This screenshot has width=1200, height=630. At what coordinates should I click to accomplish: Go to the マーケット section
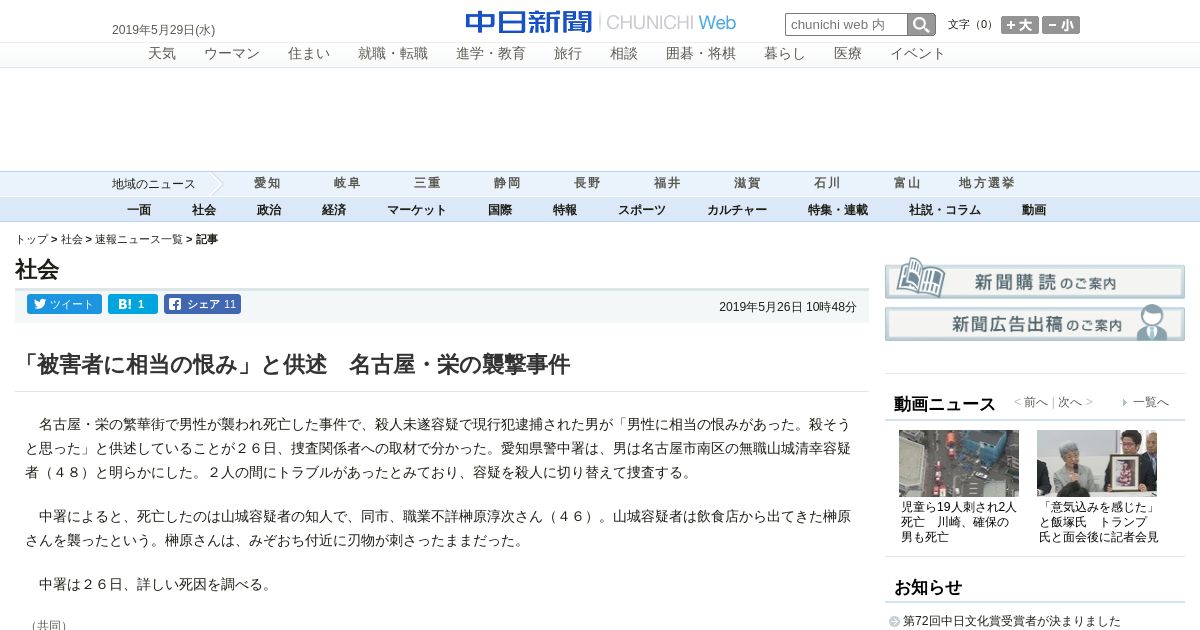417,210
